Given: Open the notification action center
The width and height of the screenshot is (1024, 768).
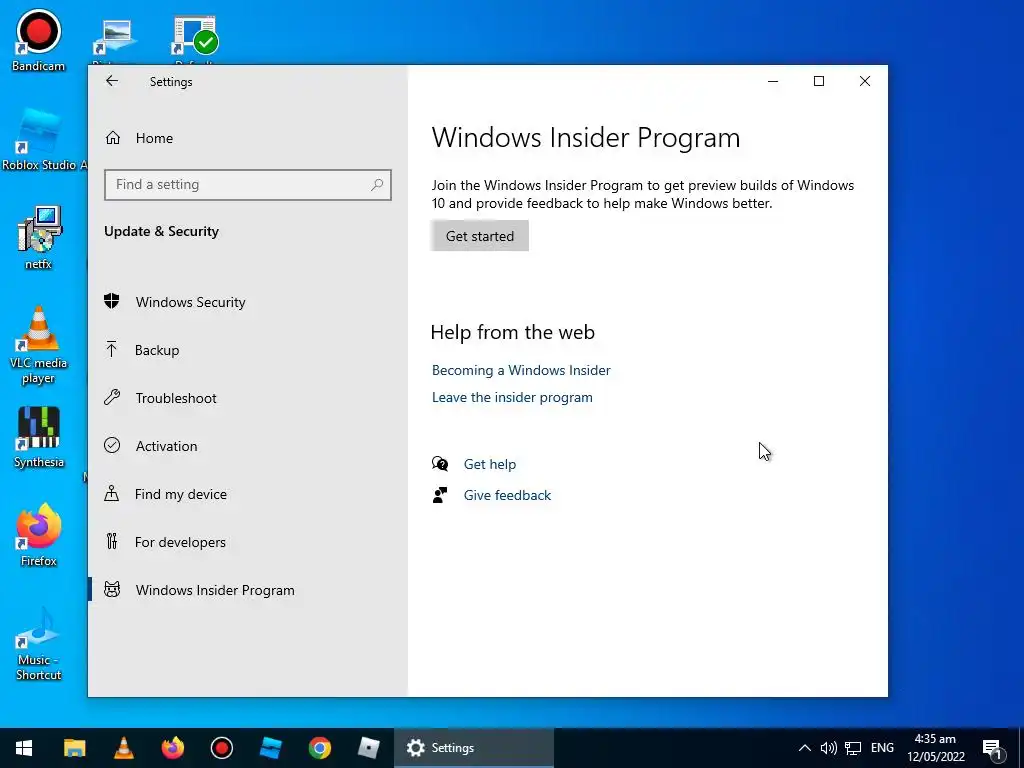Looking at the screenshot, I should tap(993, 748).
